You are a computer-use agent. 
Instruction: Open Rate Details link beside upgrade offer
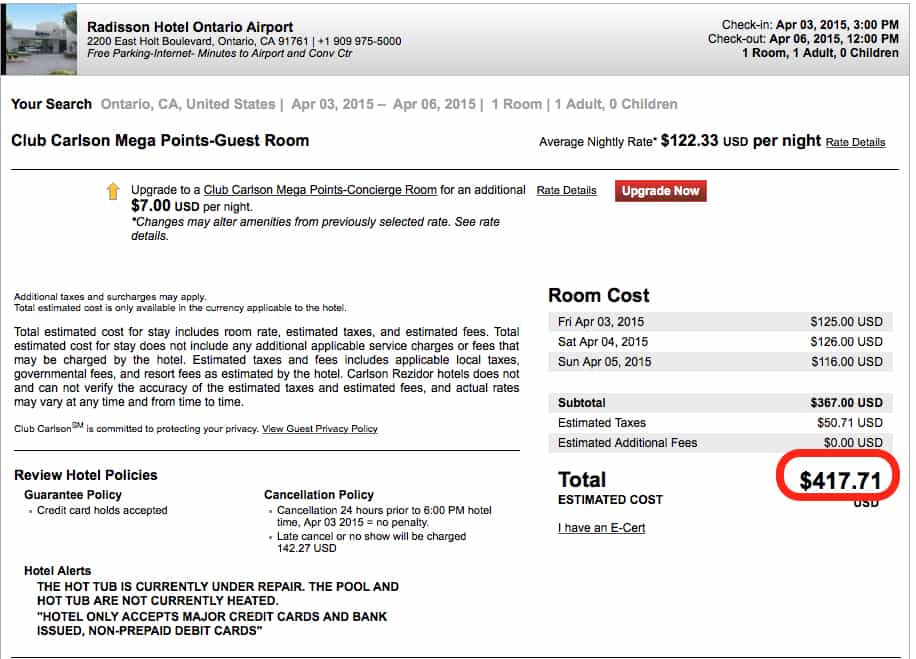tap(566, 190)
